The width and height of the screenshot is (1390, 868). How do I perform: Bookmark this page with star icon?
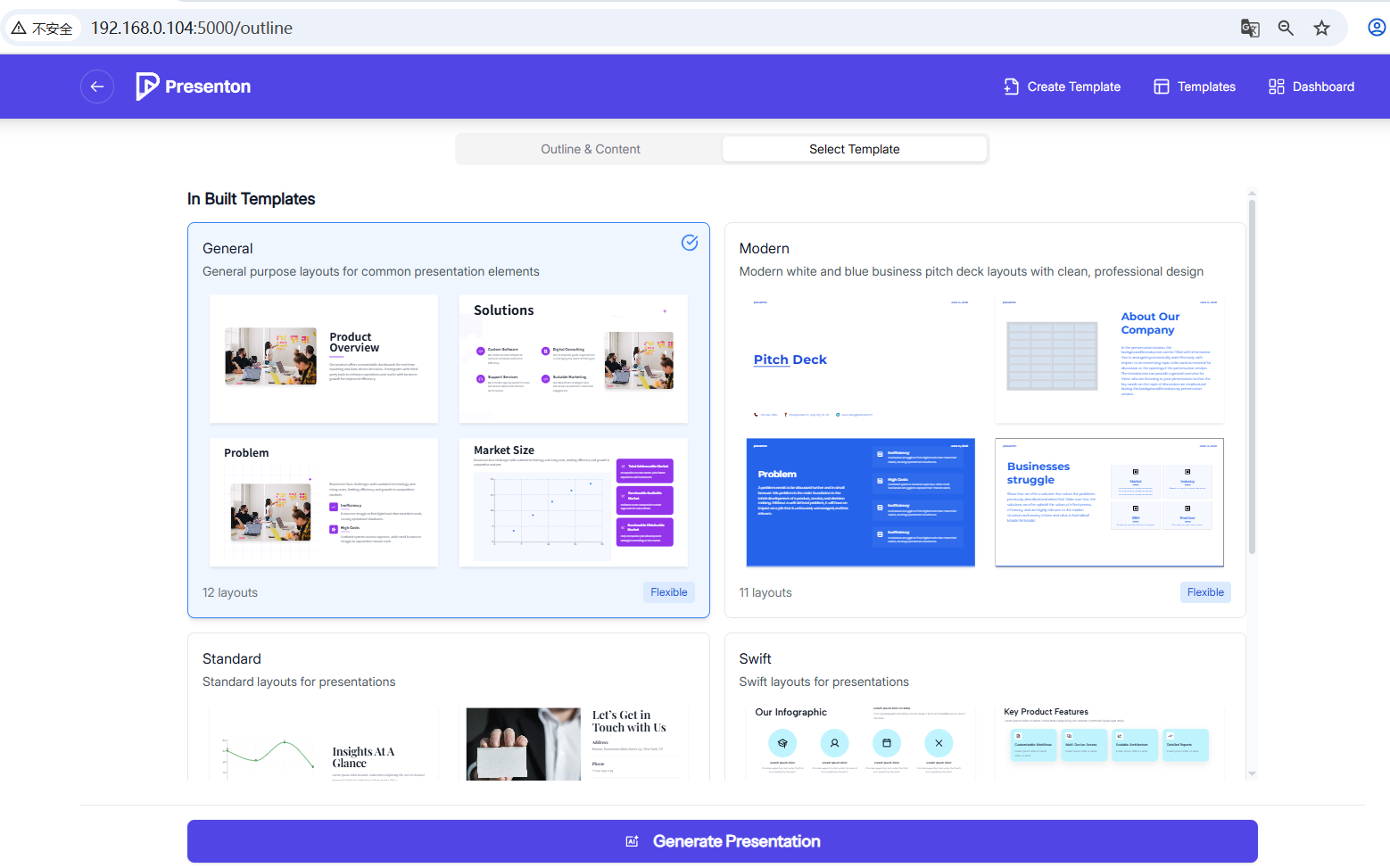click(1322, 28)
